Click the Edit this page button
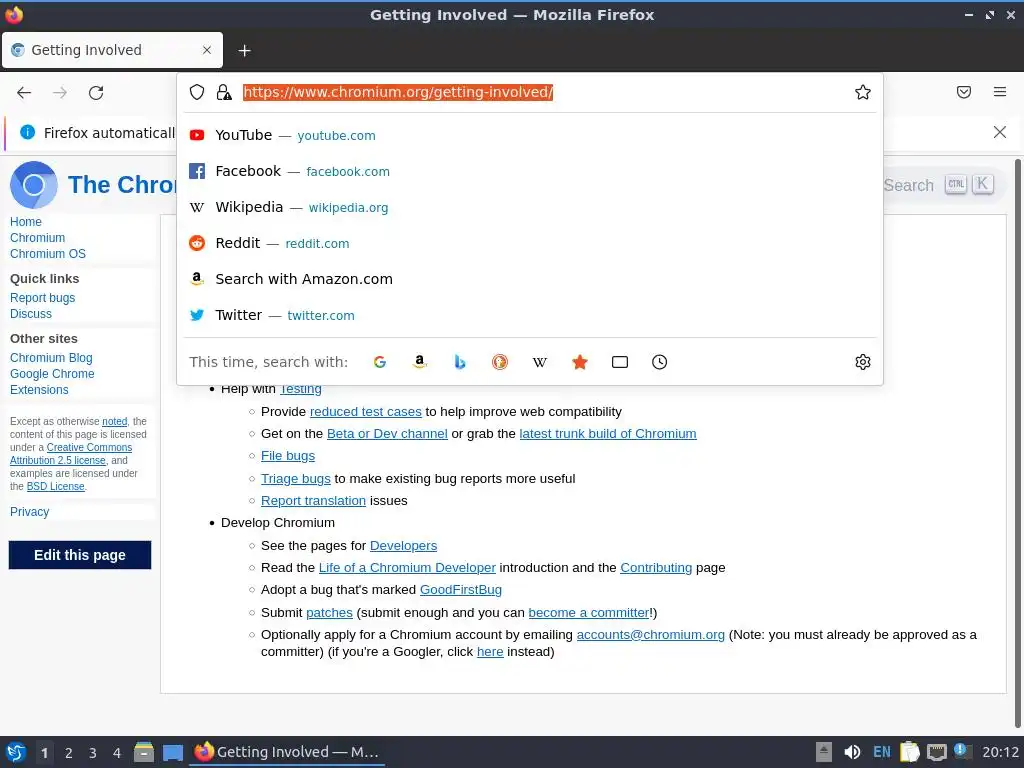Screen dimensions: 1024x768 [x=80, y=555]
